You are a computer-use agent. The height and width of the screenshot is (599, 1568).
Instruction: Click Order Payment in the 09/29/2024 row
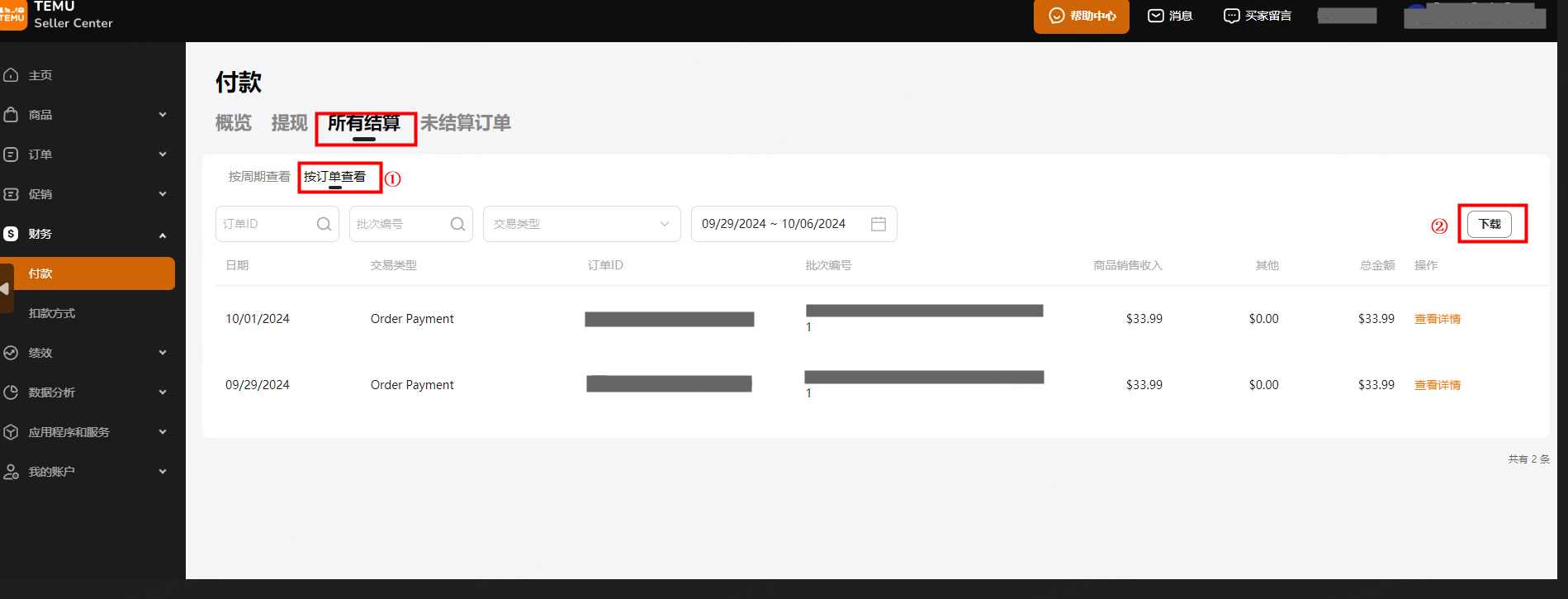coord(412,385)
